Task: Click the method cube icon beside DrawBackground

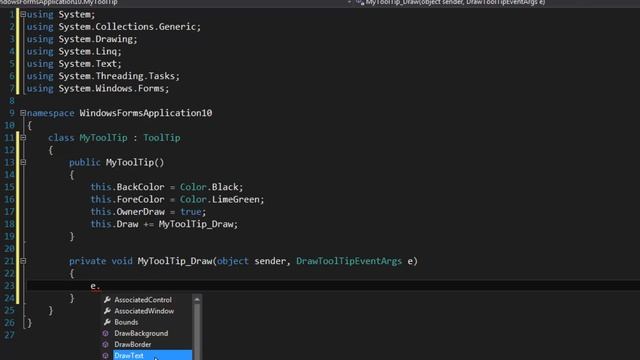Action: [106, 333]
